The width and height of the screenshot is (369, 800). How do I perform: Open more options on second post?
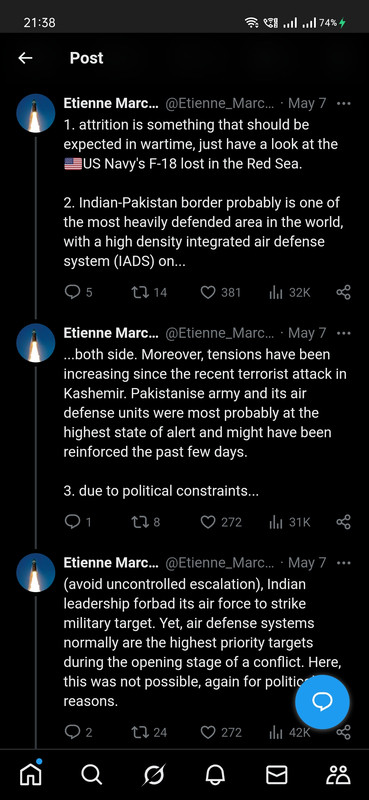pos(344,333)
